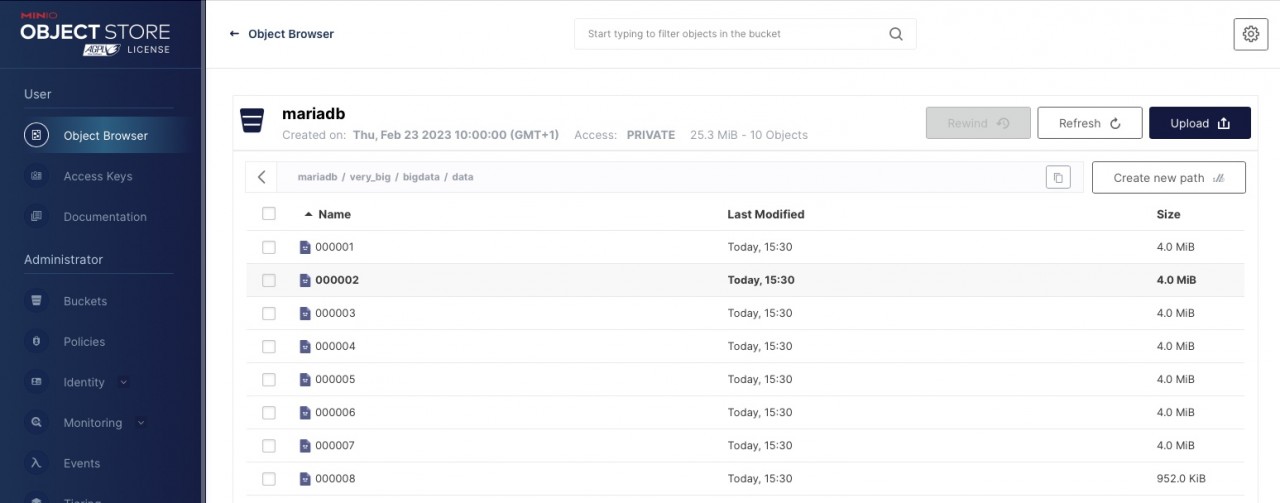
Task: Check the box for object 000001
Action: click(268, 247)
